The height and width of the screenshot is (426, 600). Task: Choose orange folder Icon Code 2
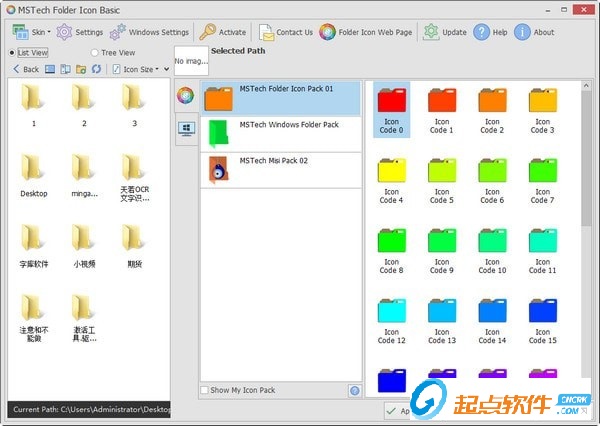[492, 110]
